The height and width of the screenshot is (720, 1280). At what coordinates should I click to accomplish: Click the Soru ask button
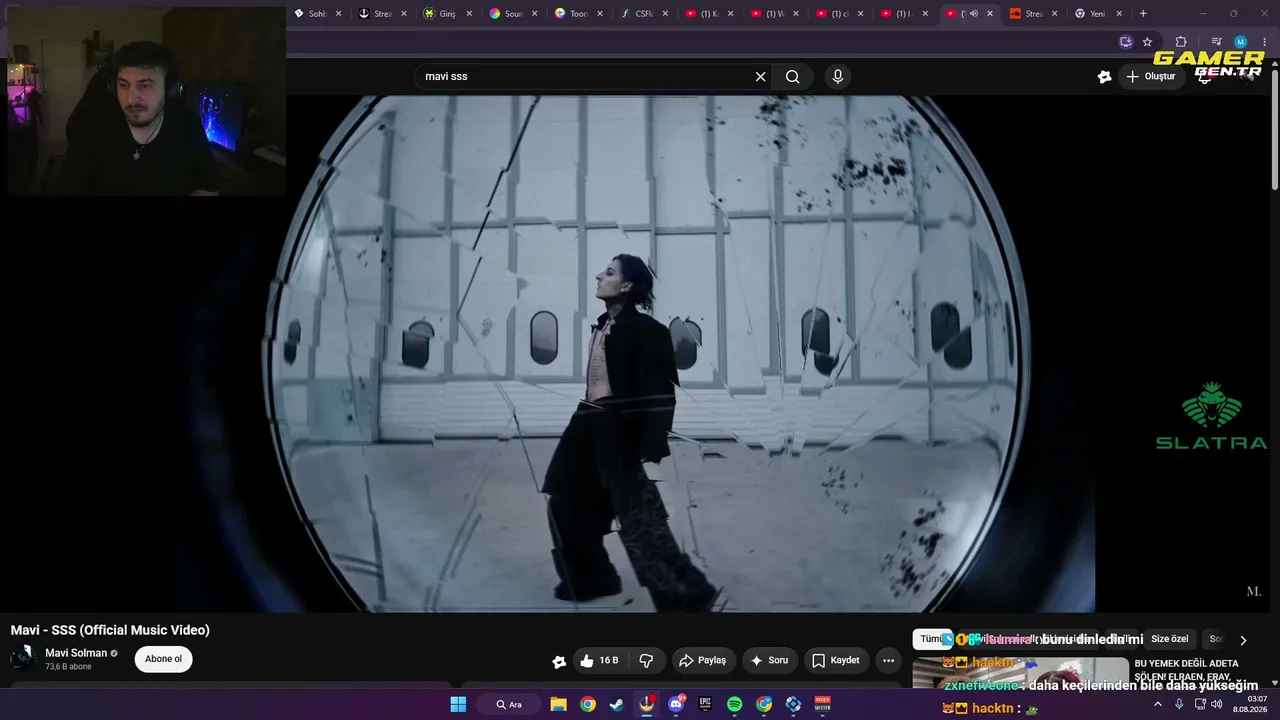(x=770, y=660)
